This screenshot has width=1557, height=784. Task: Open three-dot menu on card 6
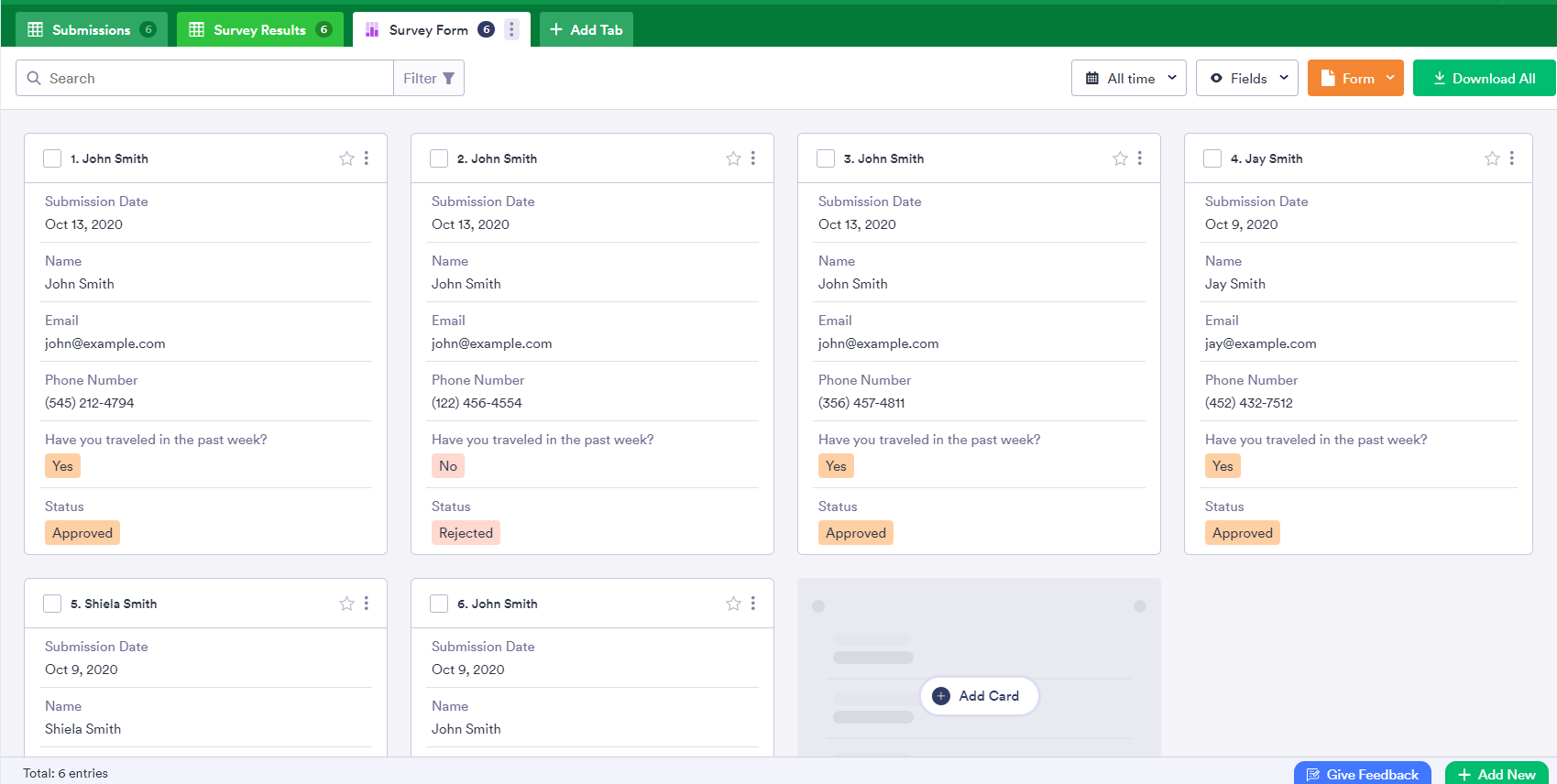tap(753, 604)
